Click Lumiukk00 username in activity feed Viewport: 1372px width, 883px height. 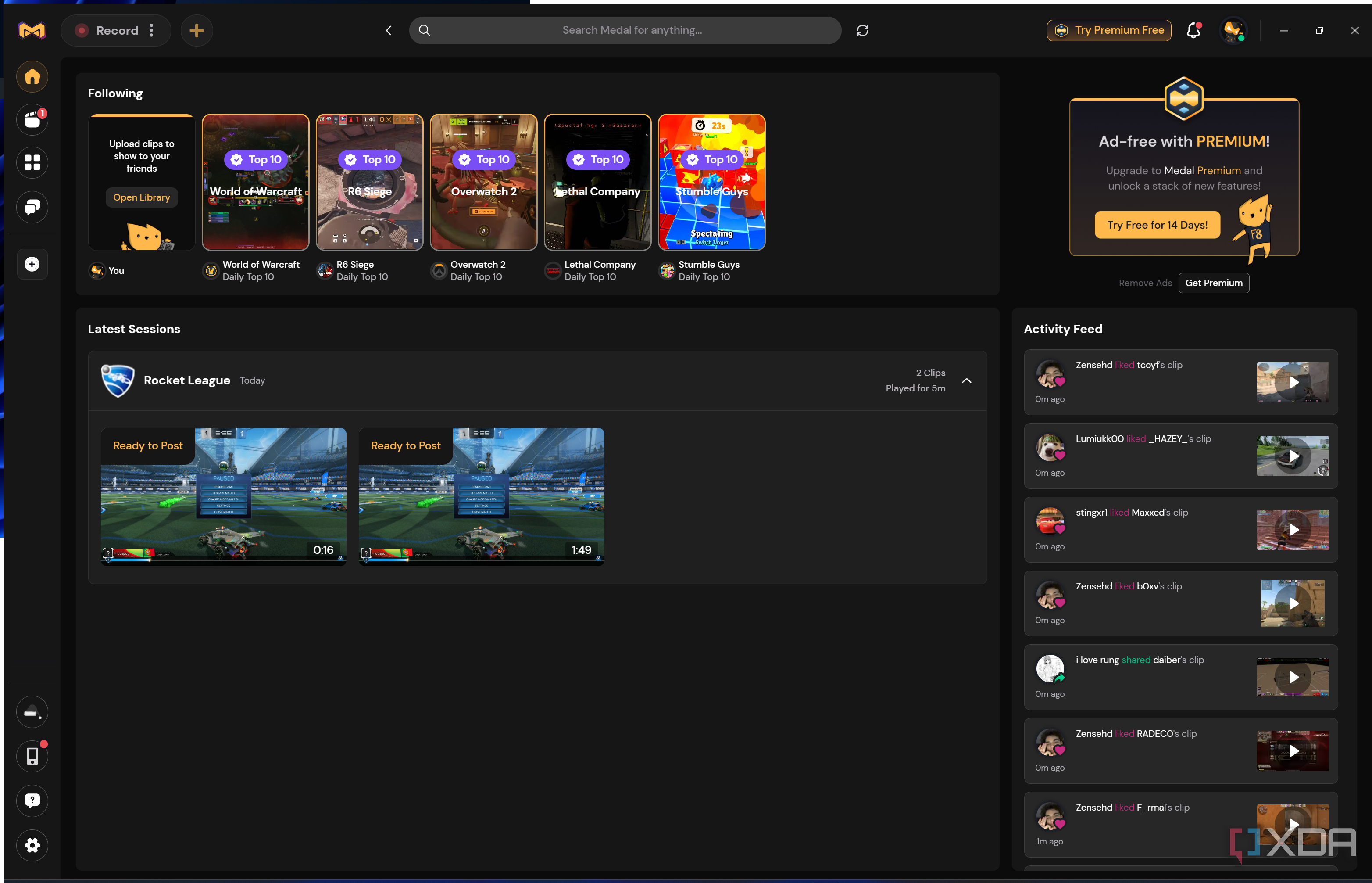(1099, 439)
